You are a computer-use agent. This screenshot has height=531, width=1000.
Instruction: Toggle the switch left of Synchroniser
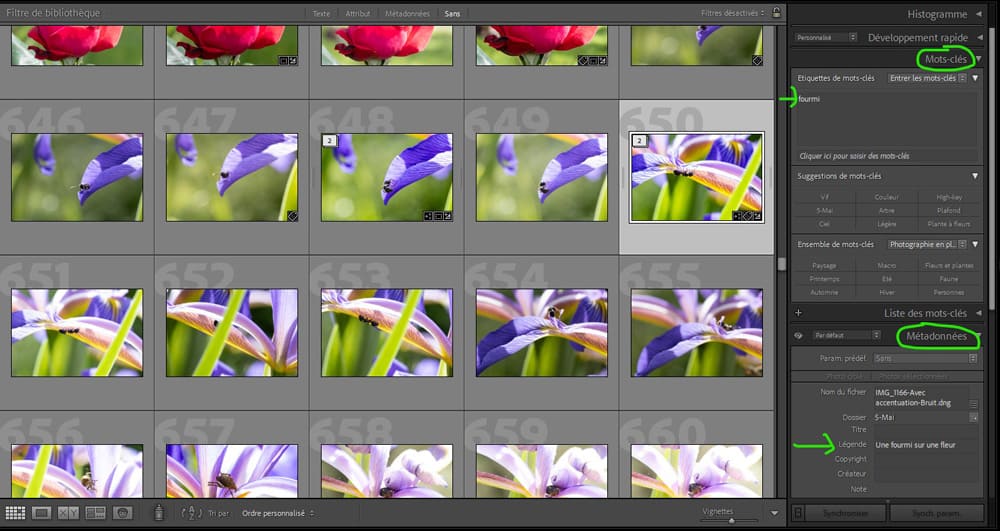pos(797,513)
